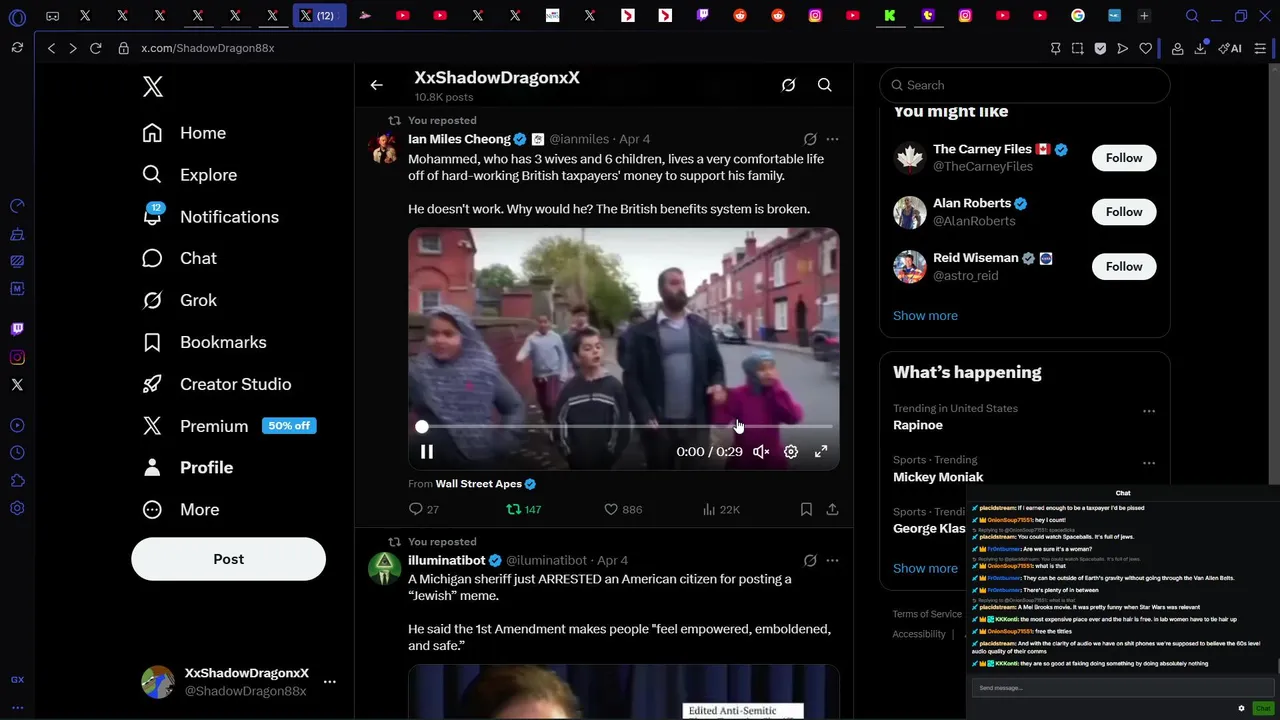Open Home from the X sidebar
1280x720 pixels.
(x=185, y=133)
